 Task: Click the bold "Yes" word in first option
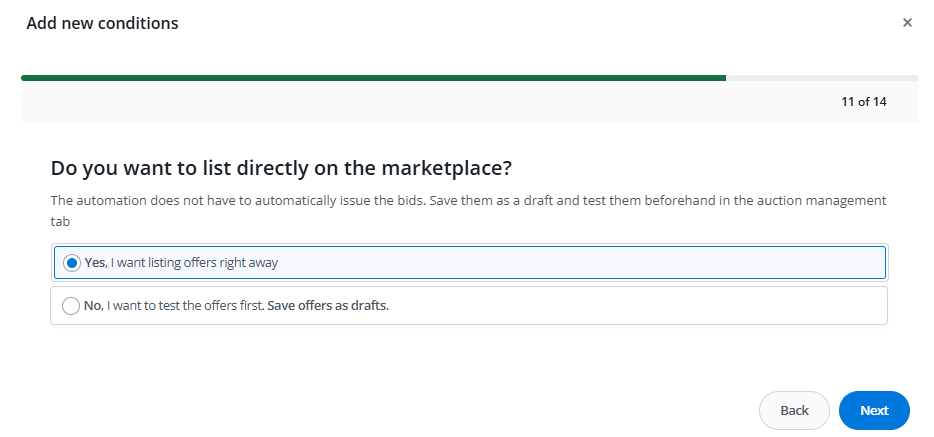95,263
